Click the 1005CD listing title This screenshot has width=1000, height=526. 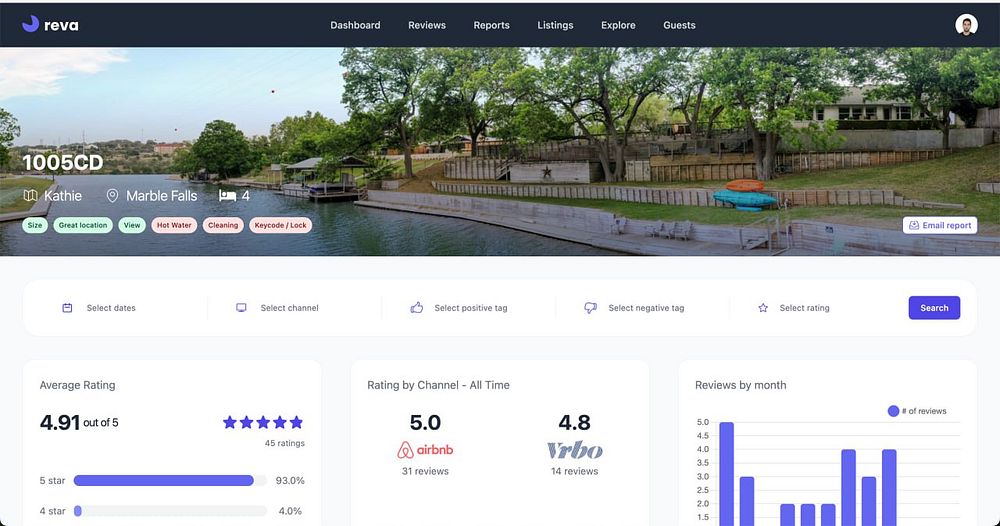pos(62,163)
